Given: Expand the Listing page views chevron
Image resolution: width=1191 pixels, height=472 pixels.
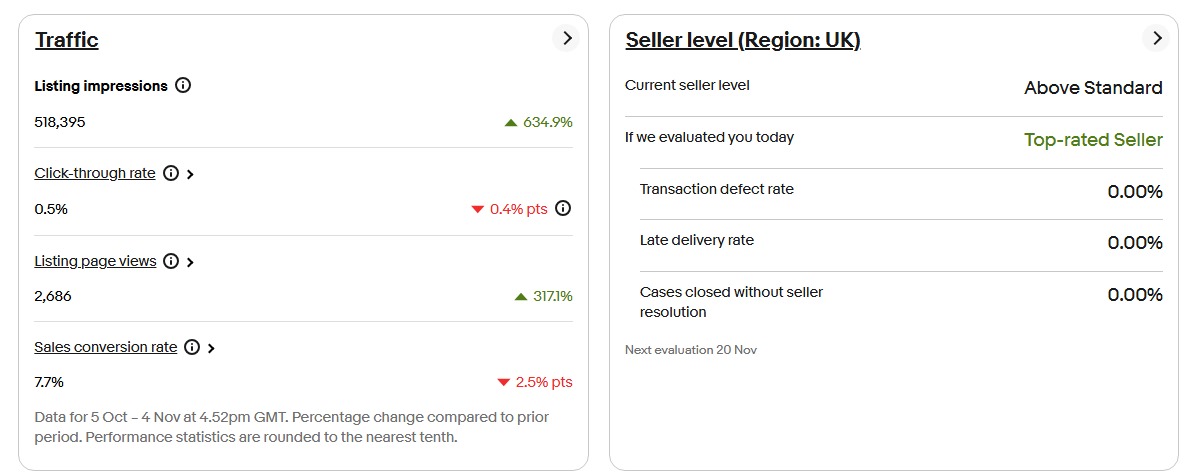Looking at the screenshot, I should [x=190, y=262].
